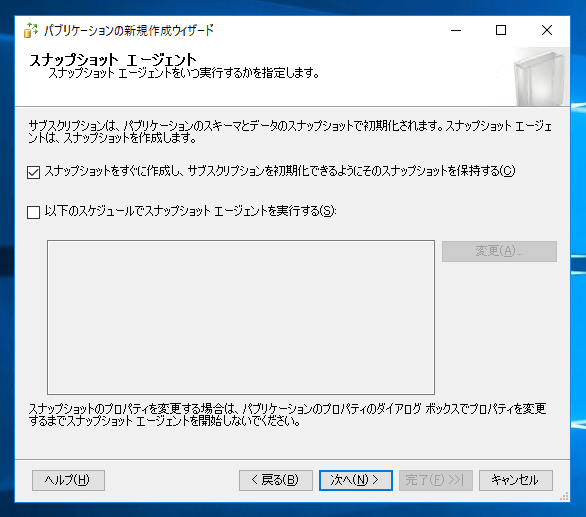The image size is (586, 517).
Task: Click the スナップショット エージェント heading text
Action: (112, 59)
